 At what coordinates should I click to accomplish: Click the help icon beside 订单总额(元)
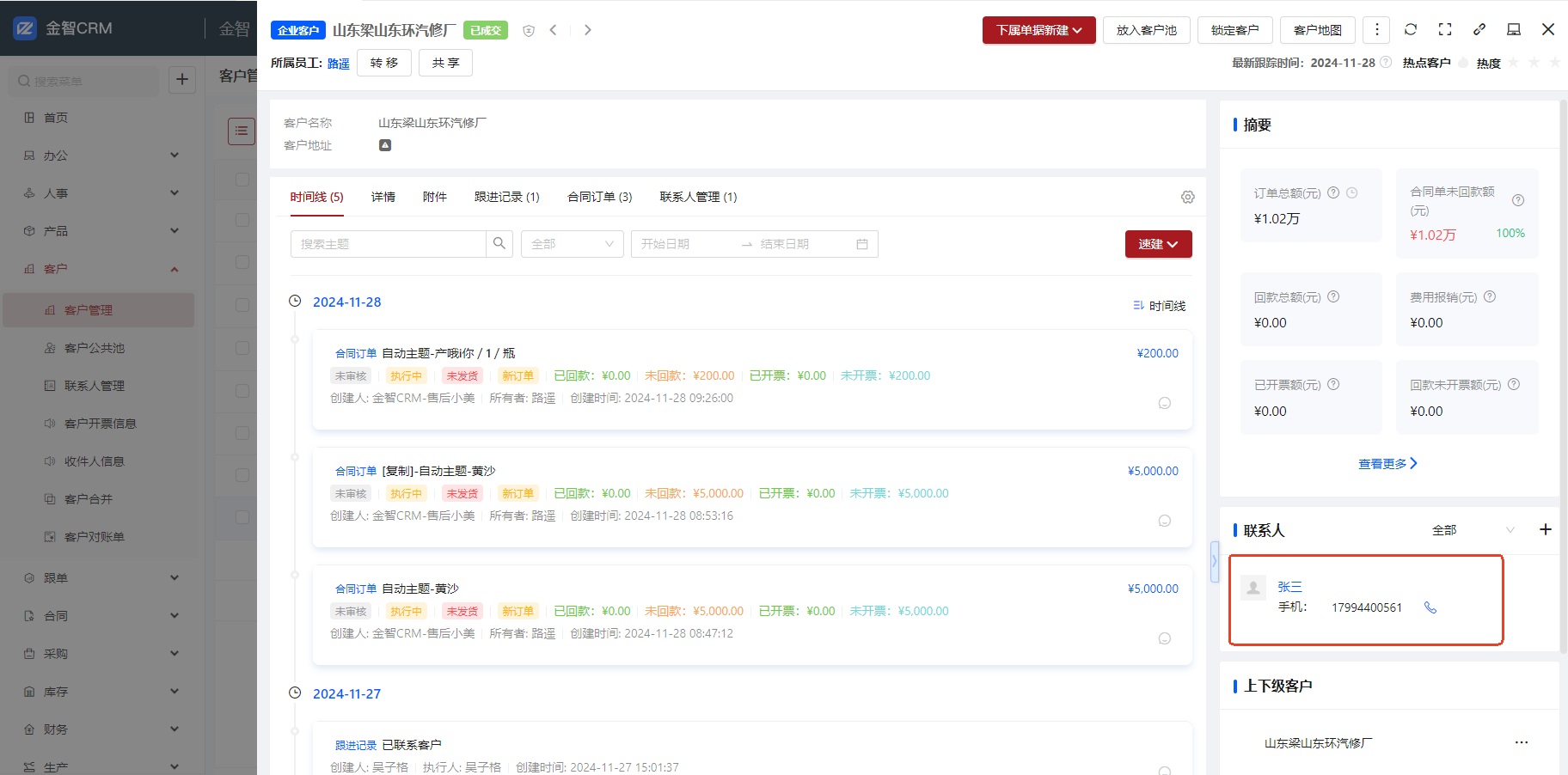pos(1333,192)
